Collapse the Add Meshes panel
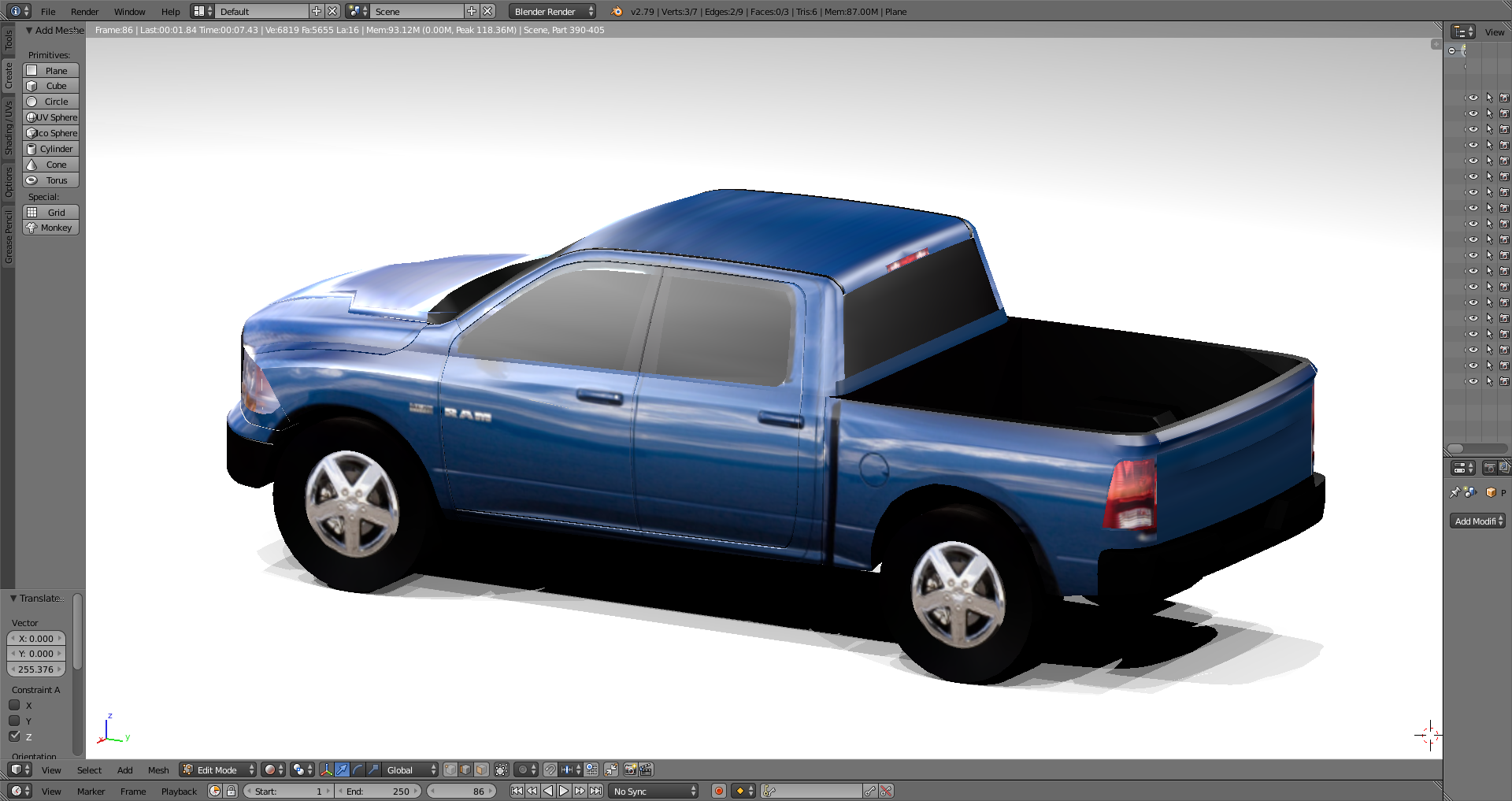This screenshot has width=1512, height=801. pos(29,30)
